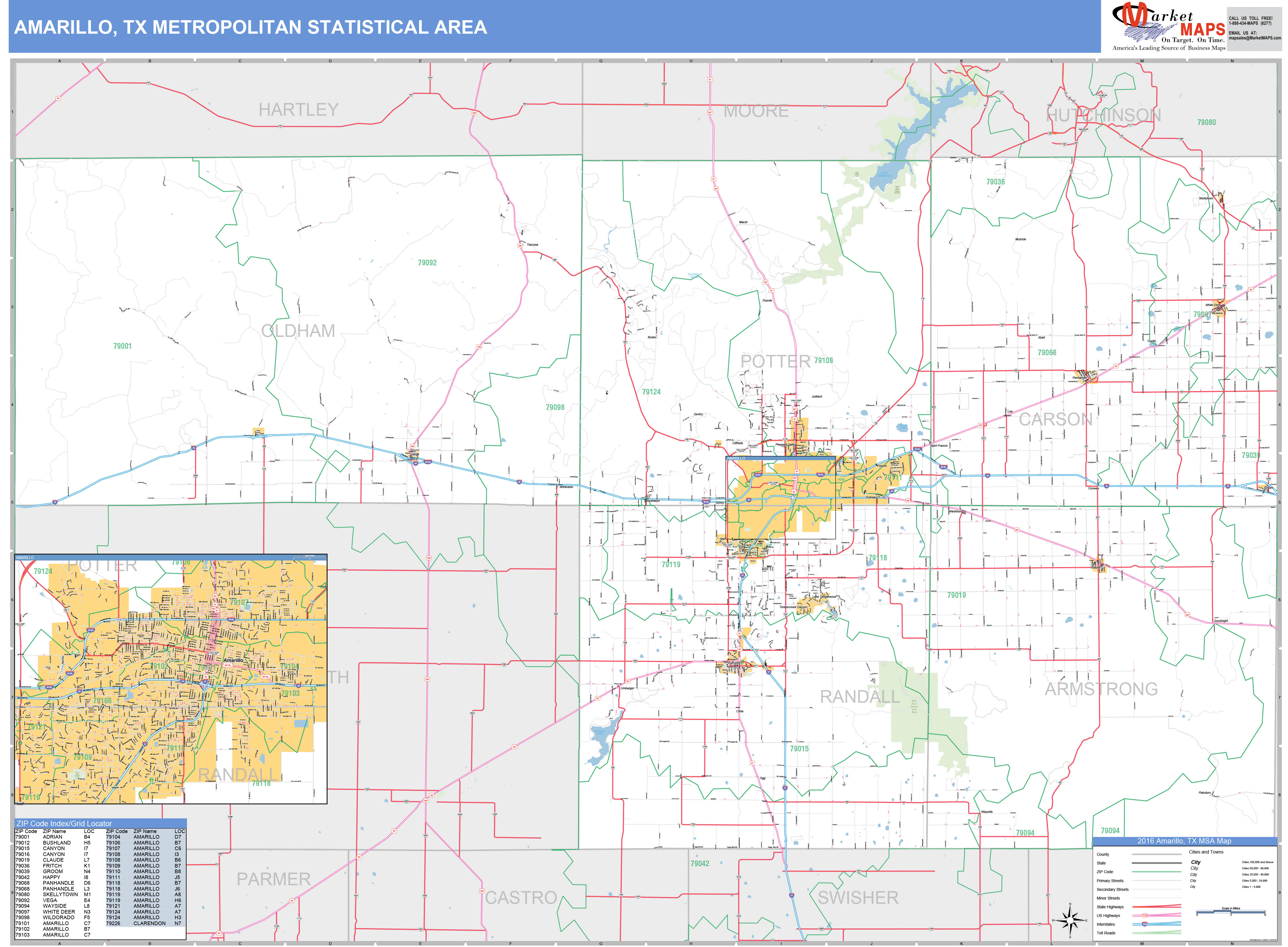The width and height of the screenshot is (1288, 947).
Task: Expand the 2016 Amarillo, TX MSA Map header
Action: tap(1184, 841)
